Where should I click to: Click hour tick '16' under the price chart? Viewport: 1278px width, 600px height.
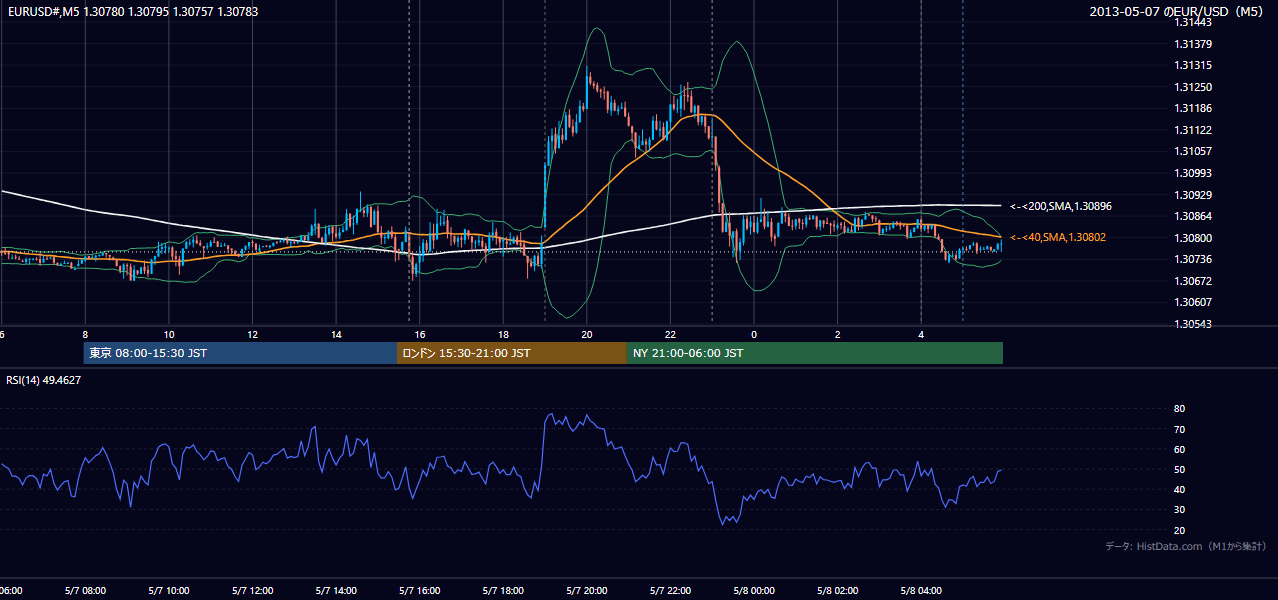pos(420,334)
